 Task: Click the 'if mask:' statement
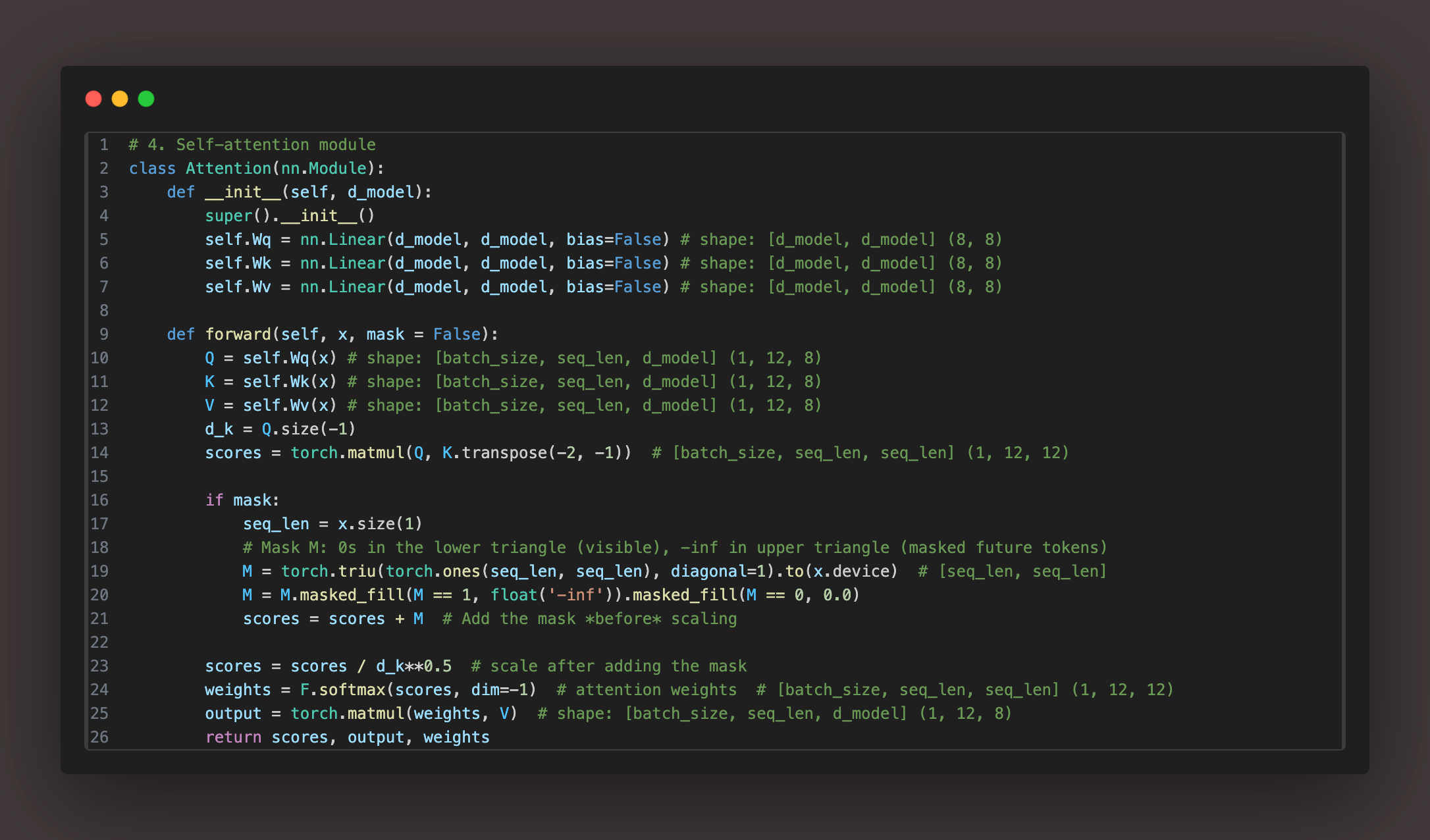[x=242, y=500]
